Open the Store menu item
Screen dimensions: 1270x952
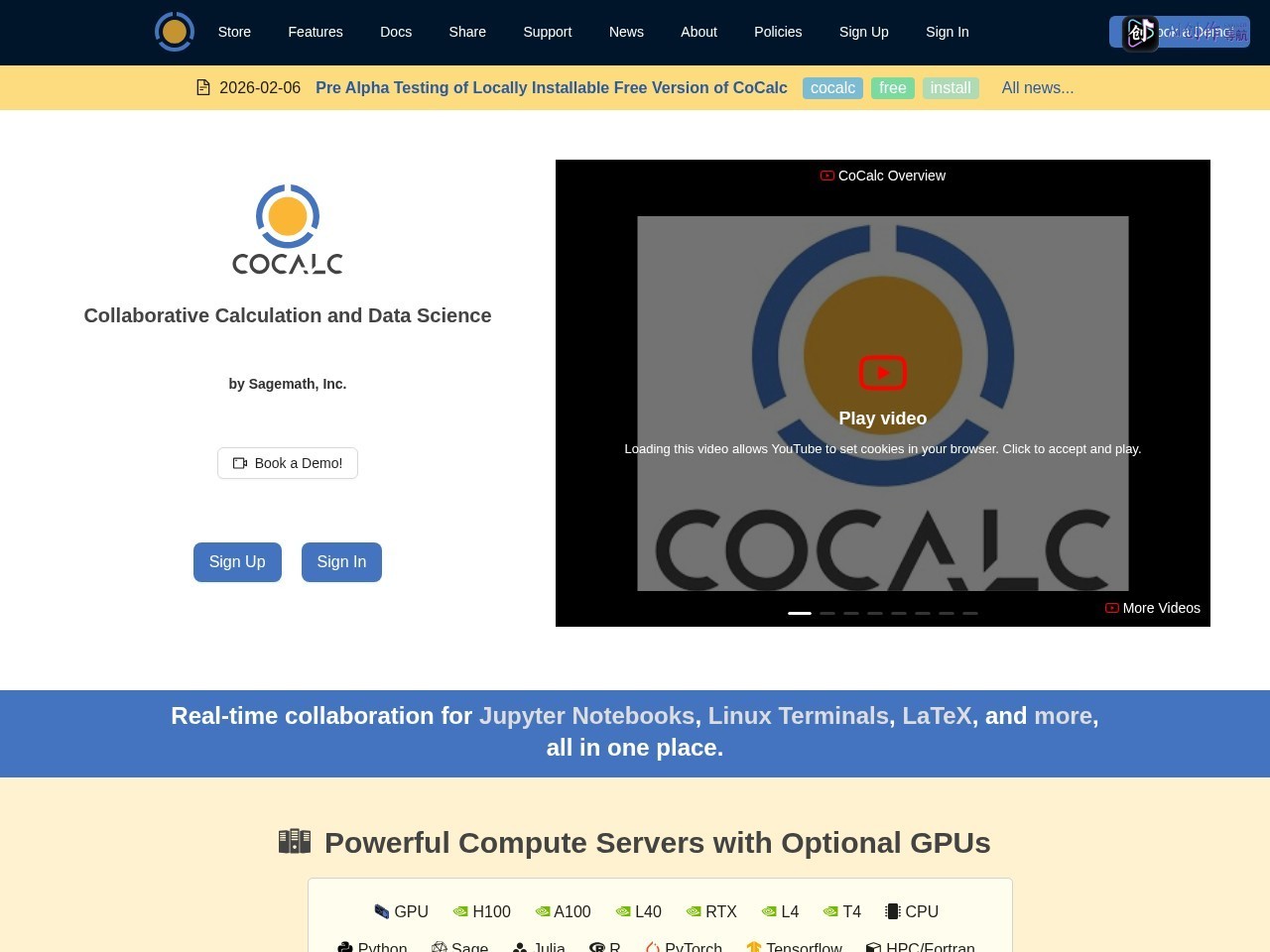point(234,32)
